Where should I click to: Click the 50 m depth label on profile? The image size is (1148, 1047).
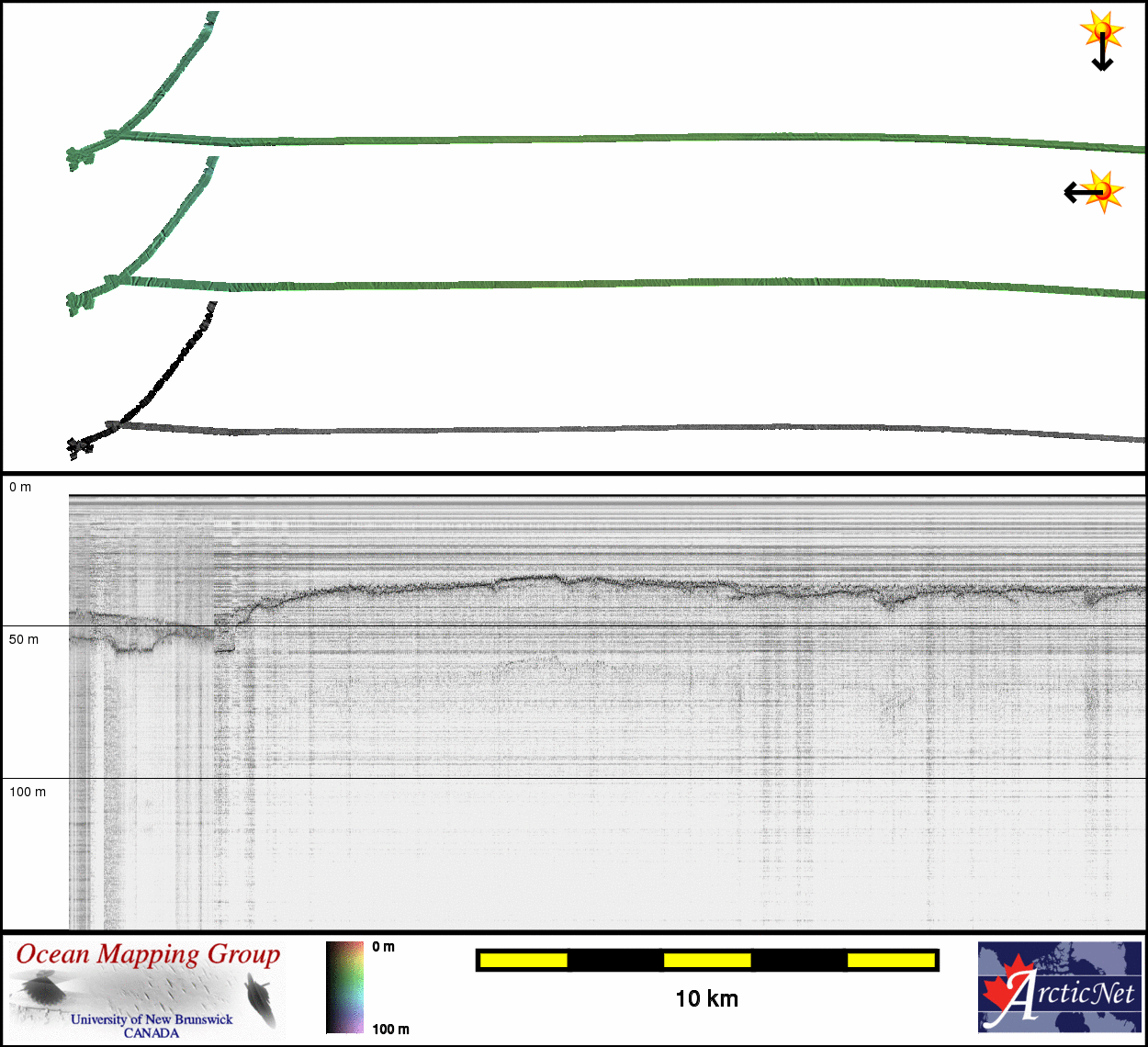pos(24,639)
